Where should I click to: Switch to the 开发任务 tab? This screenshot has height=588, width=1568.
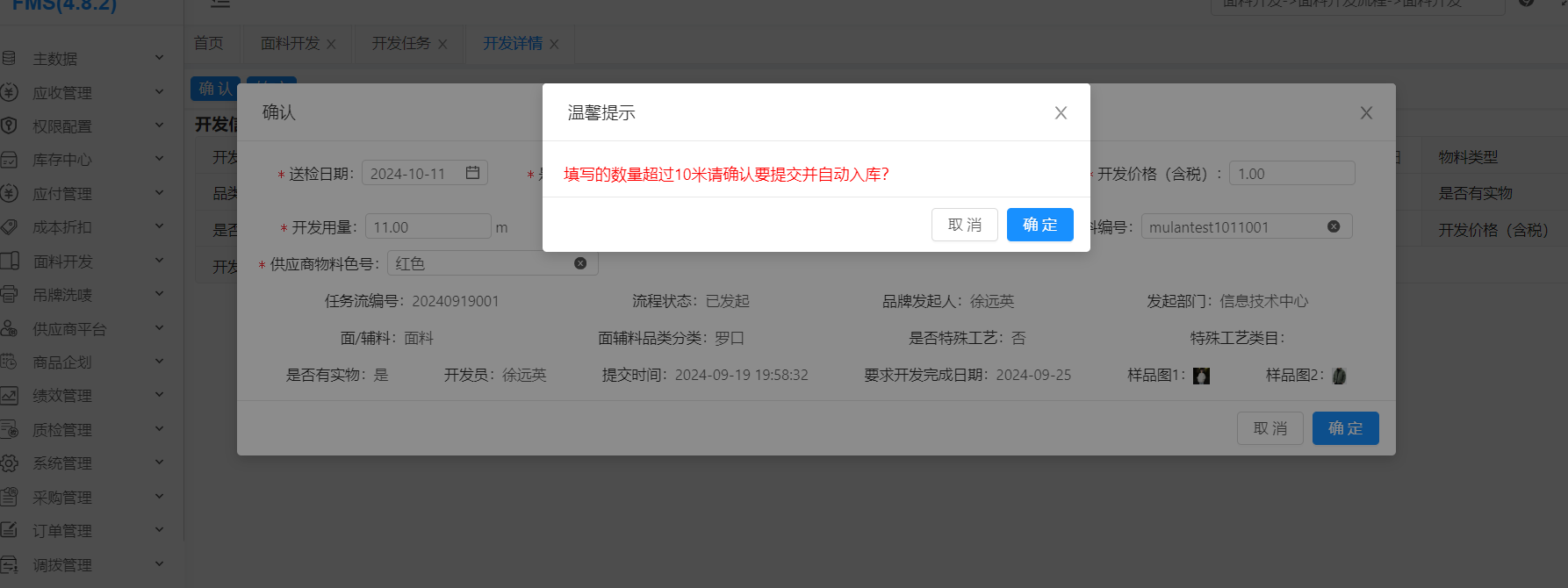pyautogui.click(x=400, y=43)
